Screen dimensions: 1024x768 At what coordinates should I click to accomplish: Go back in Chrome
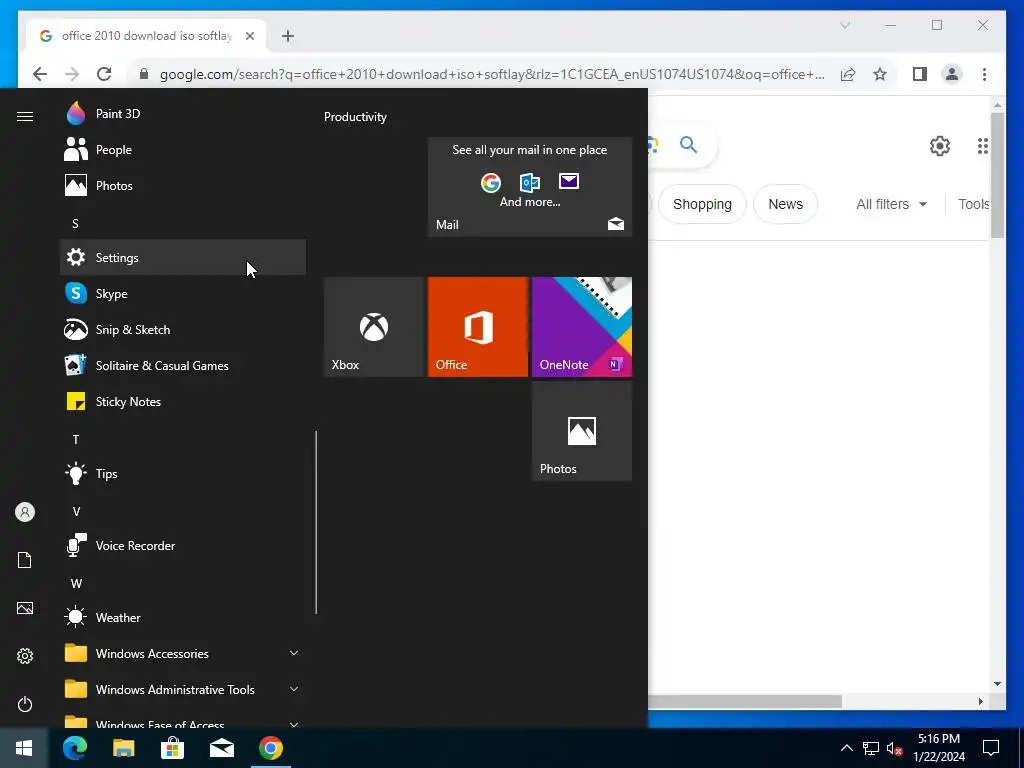40,74
